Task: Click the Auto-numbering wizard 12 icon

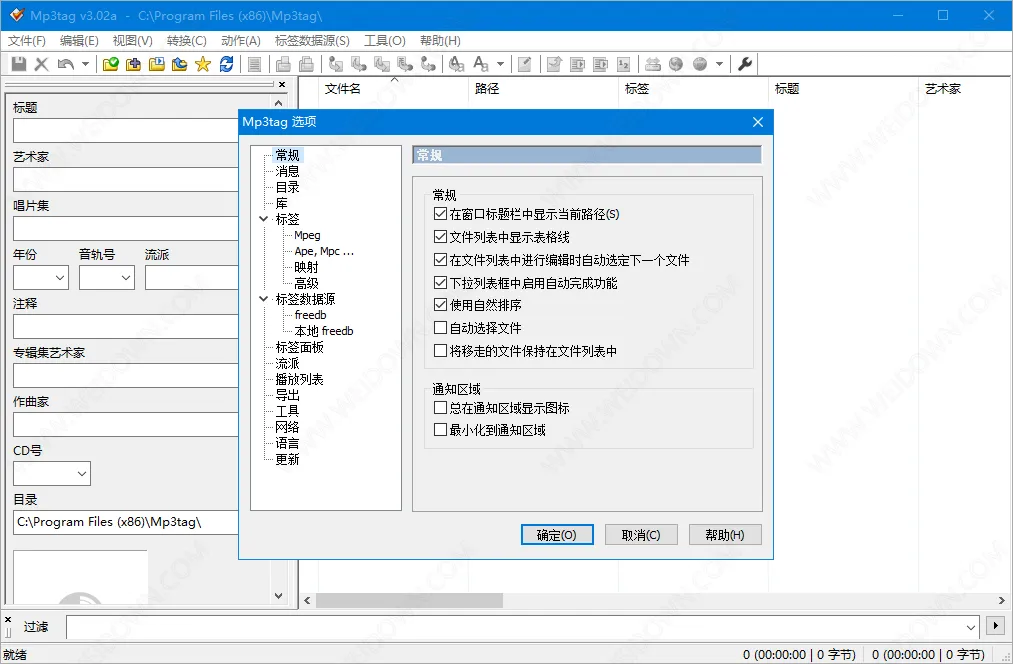Action: point(623,64)
